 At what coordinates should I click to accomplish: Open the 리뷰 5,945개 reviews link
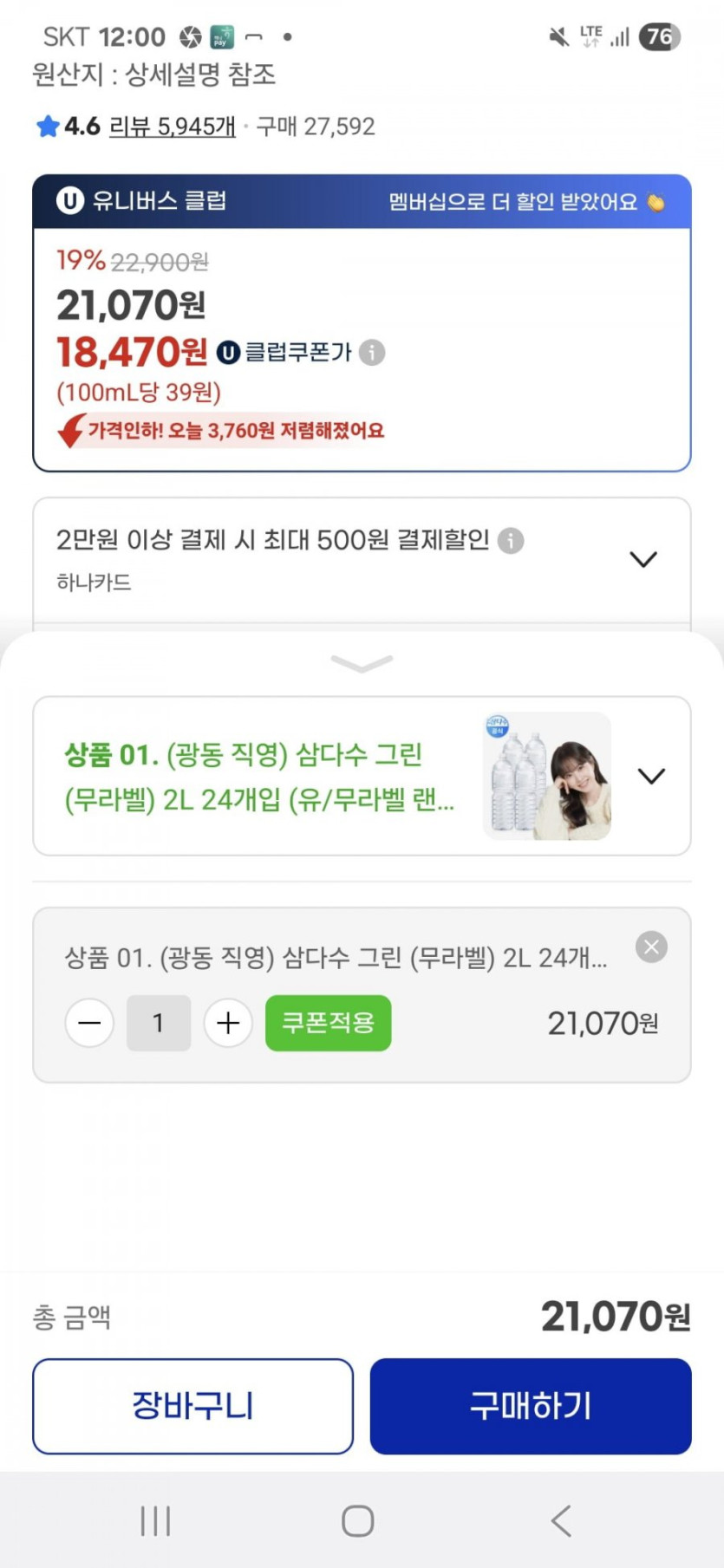tap(172, 127)
